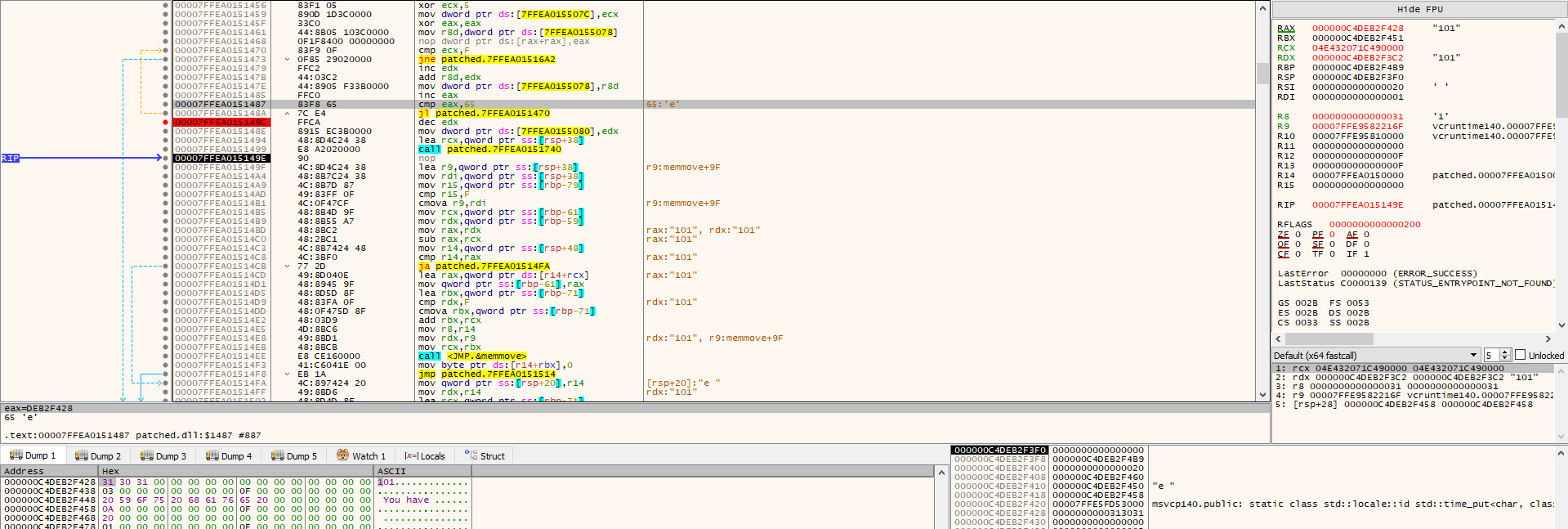This screenshot has height=529, width=1568.
Task: Open Dump 4 via its memory icon
Action: 212,455
